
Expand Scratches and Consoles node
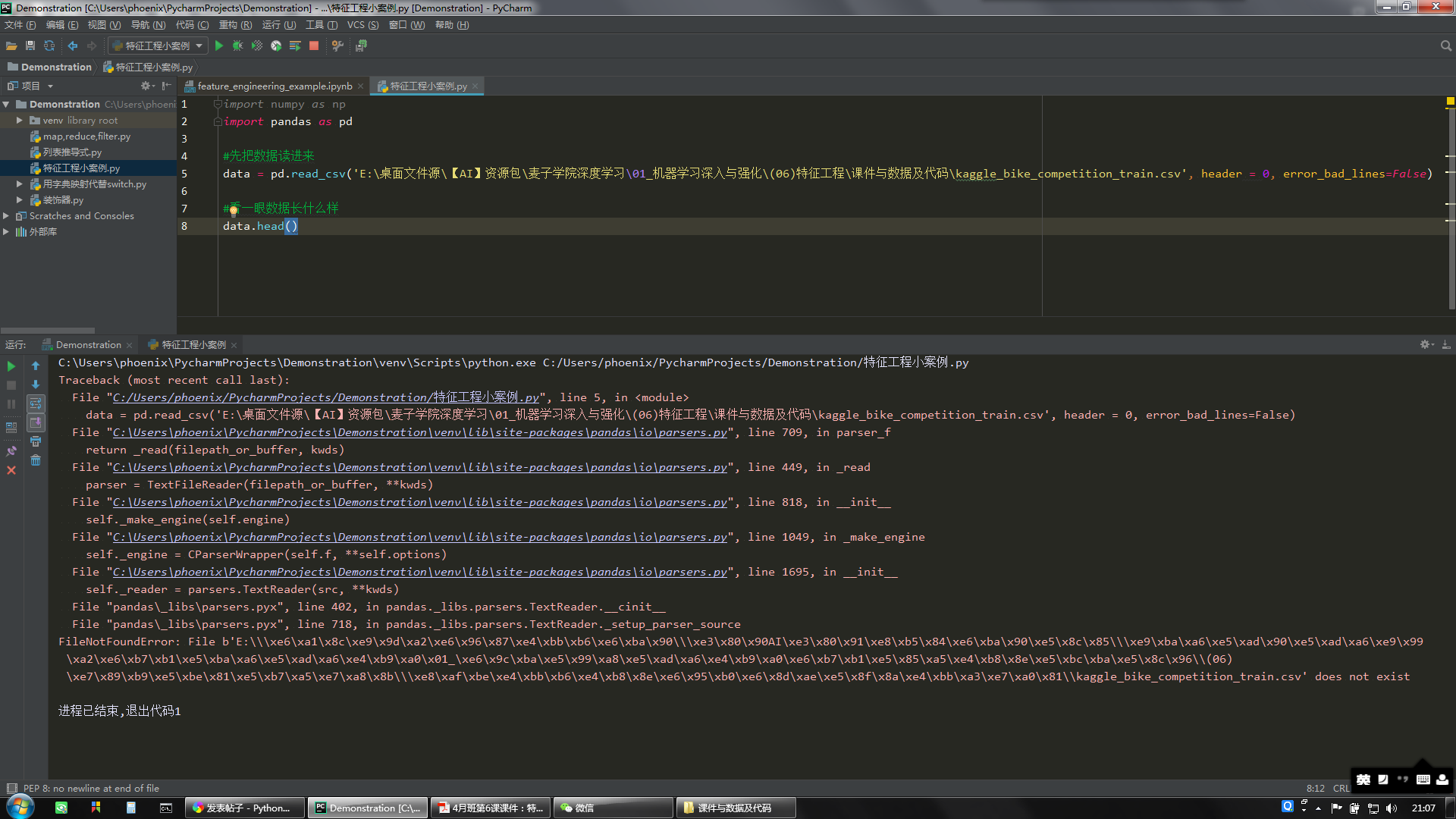6,216
